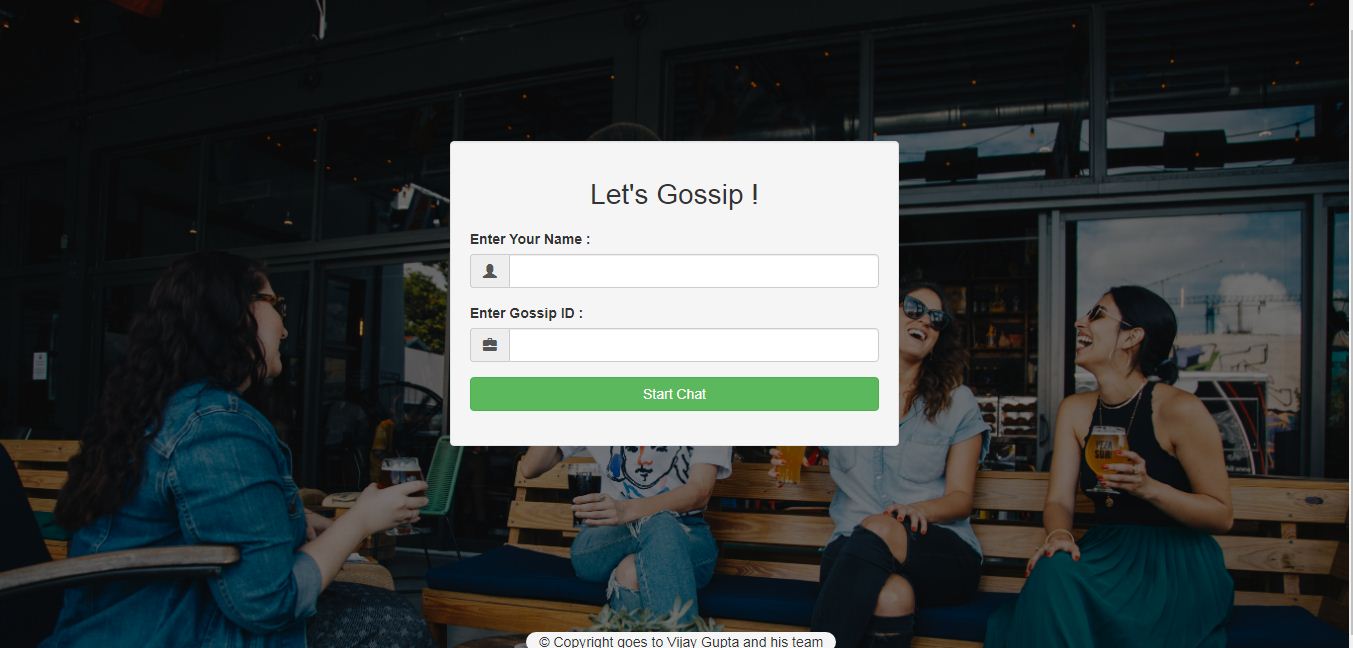Click the green Start Chat button

pos(674,394)
